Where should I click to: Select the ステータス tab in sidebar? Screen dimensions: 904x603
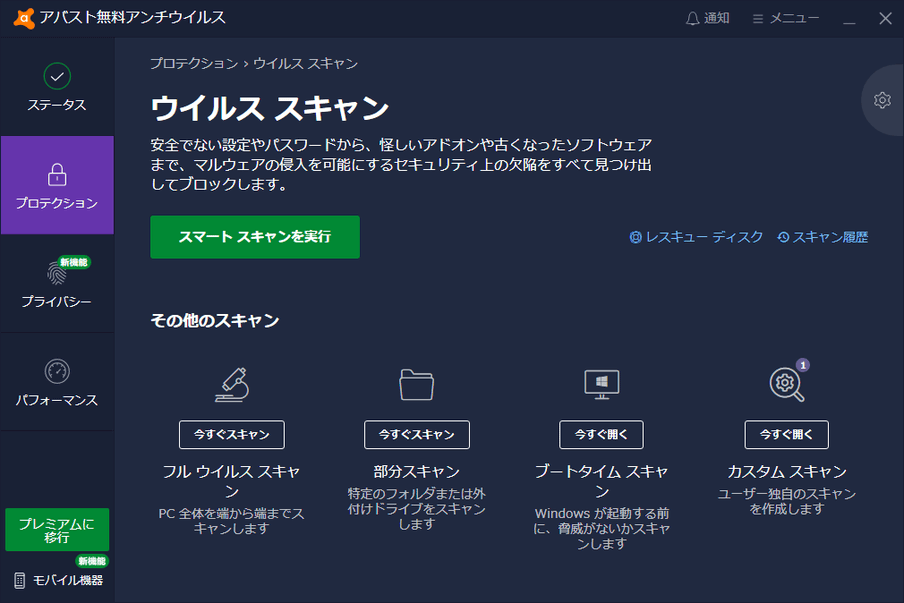(x=57, y=87)
